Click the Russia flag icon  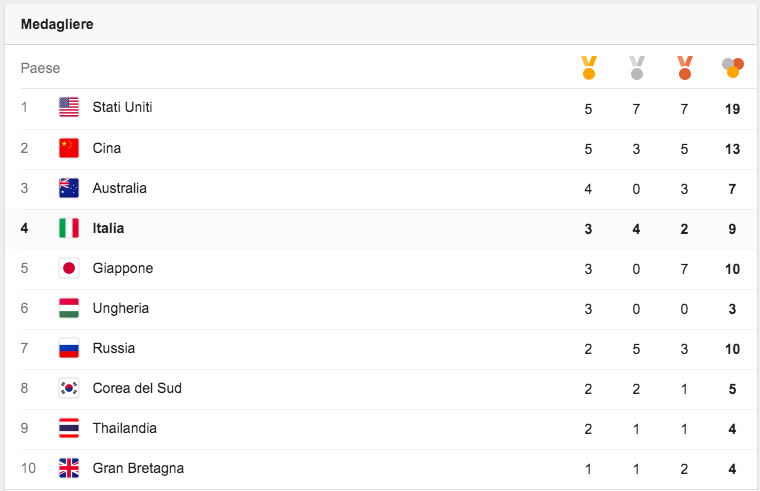point(69,348)
